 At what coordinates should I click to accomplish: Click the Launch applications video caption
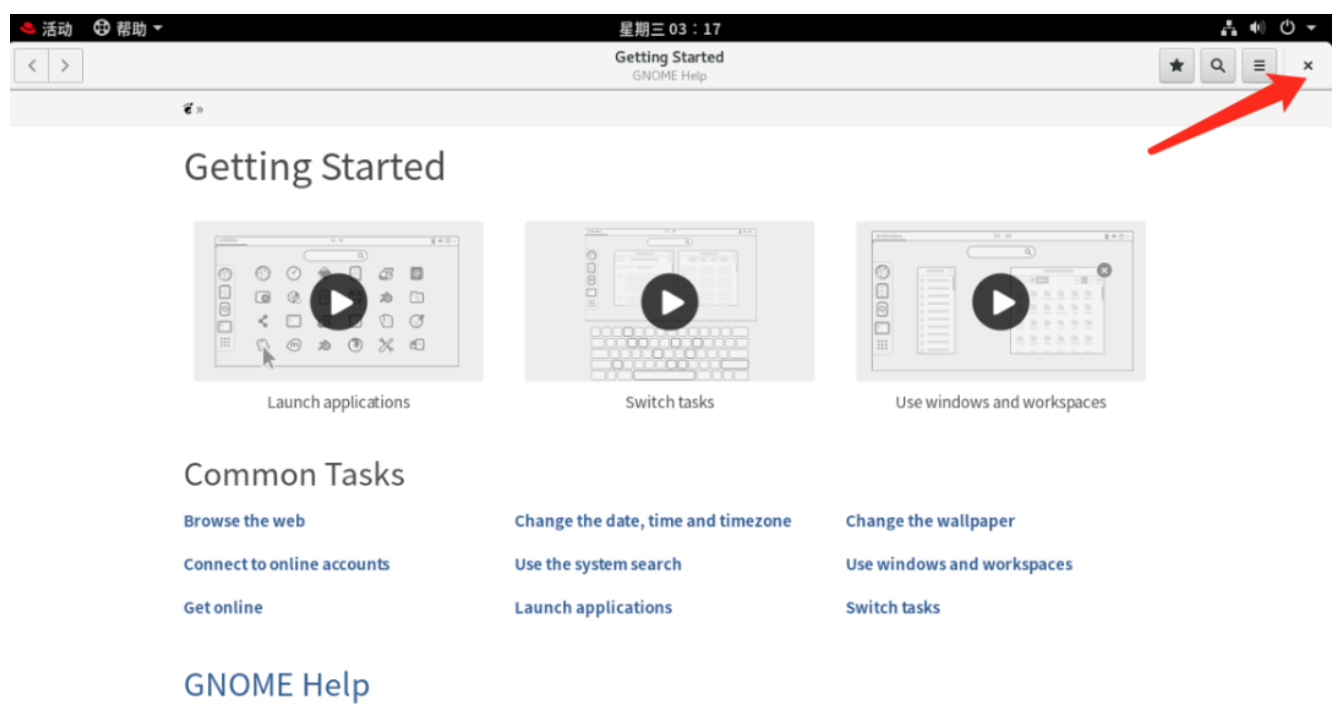pos(339,402)
